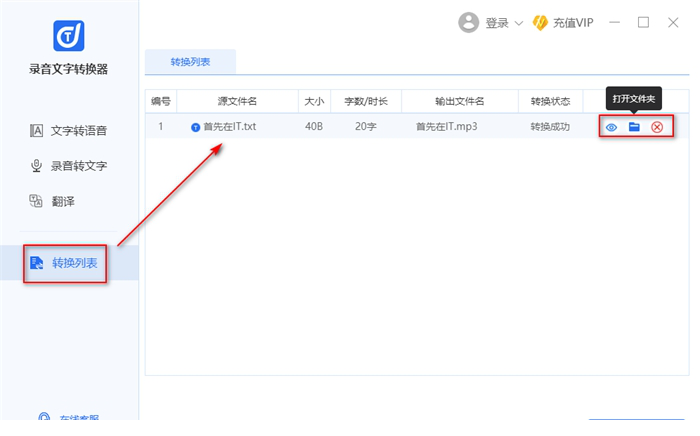Click the 翻译 translate icon
The height and width of the screenshot is (436, 700).
[x=36, y=201]
